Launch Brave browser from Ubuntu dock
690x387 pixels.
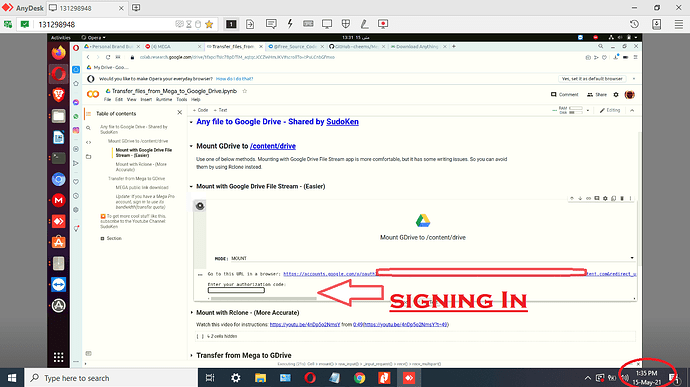point(59,95)
